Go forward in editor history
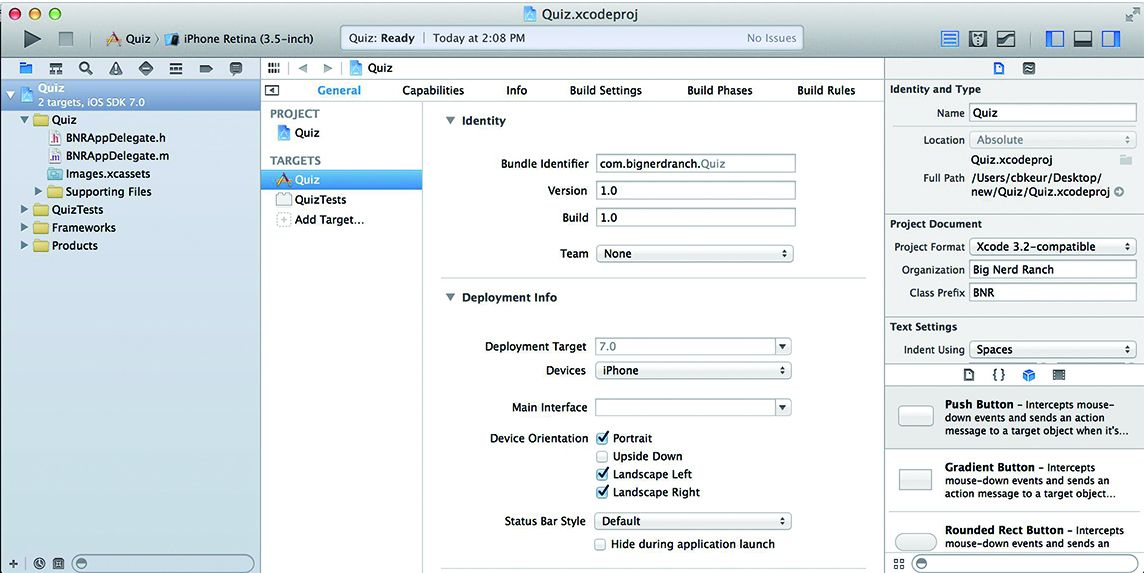Image resolution: width=1145 pixels, height=573 pixels. [x=328, y=68]
